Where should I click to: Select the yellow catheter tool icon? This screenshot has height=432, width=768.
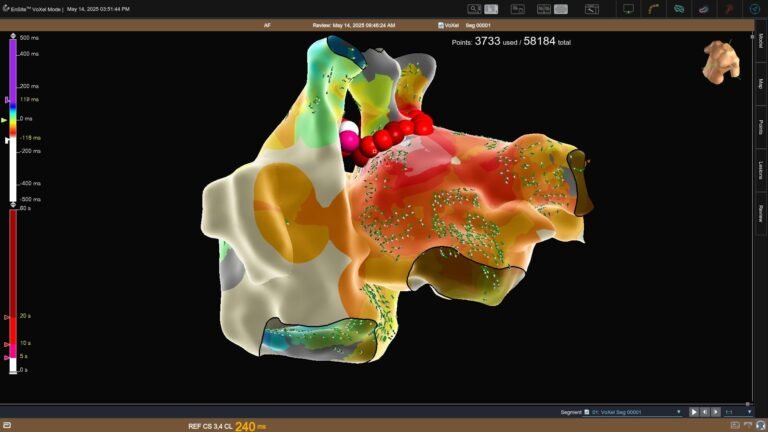[x=654, y=9]
